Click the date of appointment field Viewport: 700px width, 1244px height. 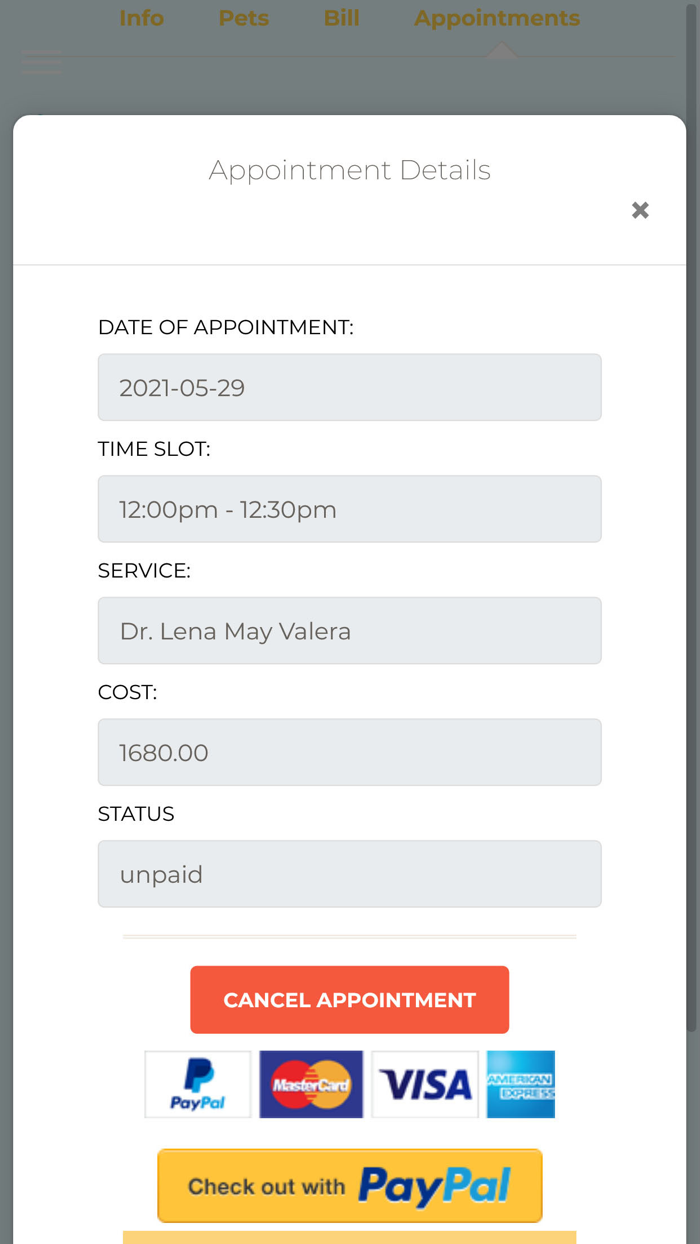[349, 387]
